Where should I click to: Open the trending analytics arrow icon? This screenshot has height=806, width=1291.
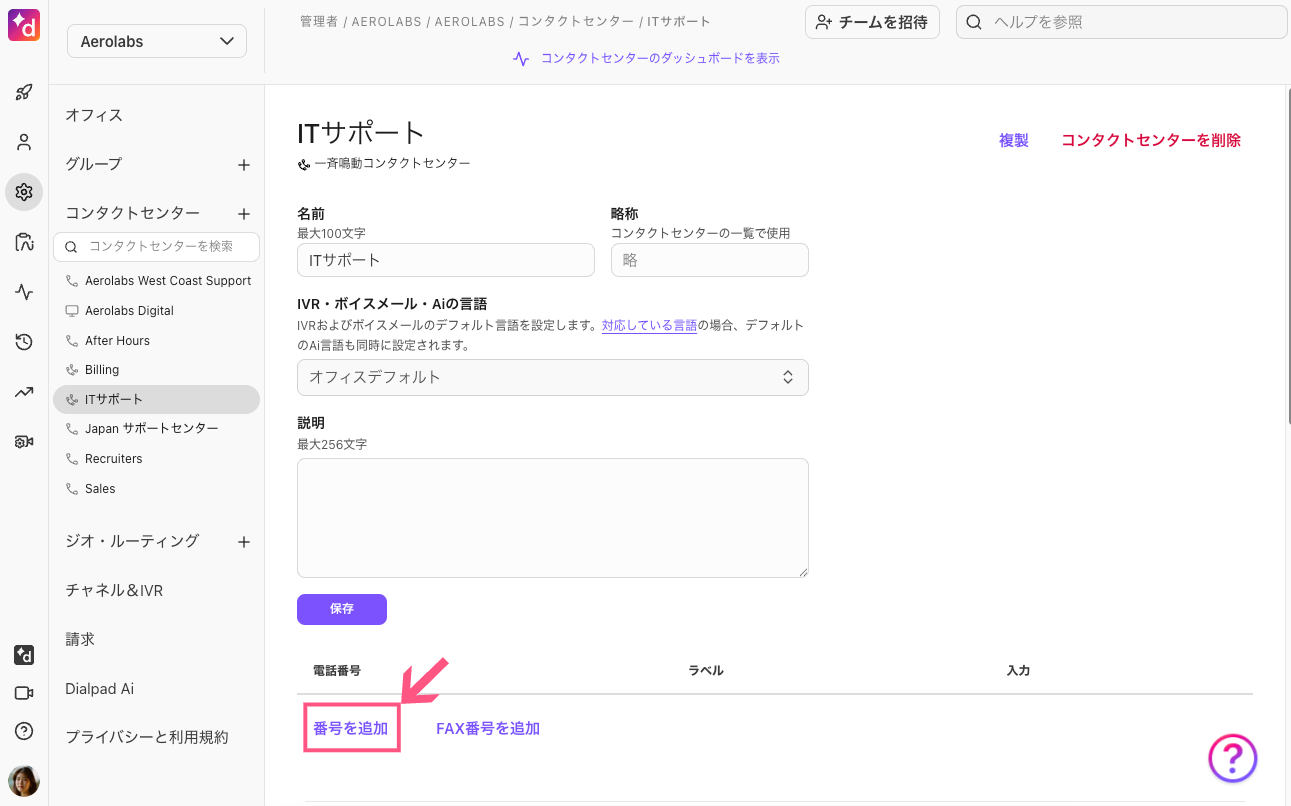(x=24, y=392)
